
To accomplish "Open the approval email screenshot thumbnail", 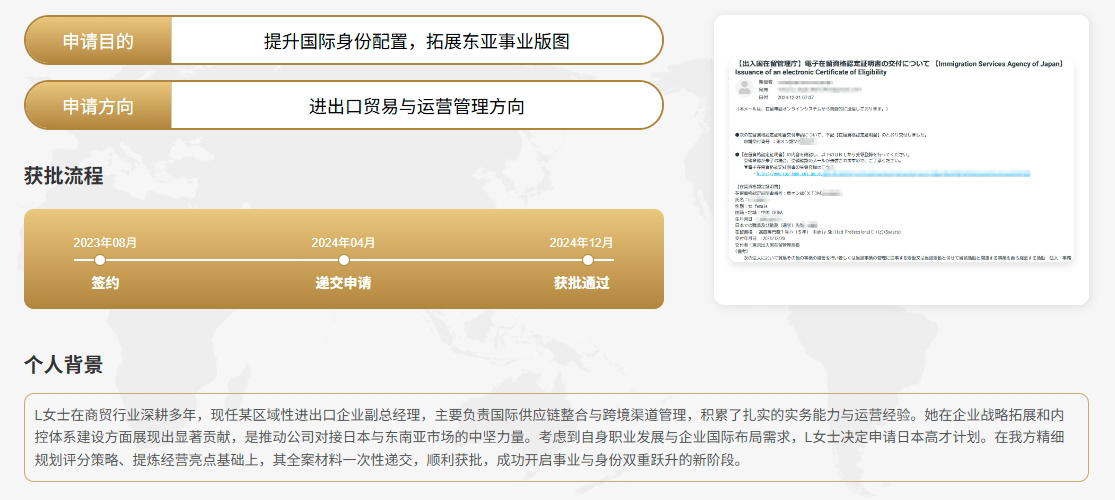I will (x=900, y=160).
